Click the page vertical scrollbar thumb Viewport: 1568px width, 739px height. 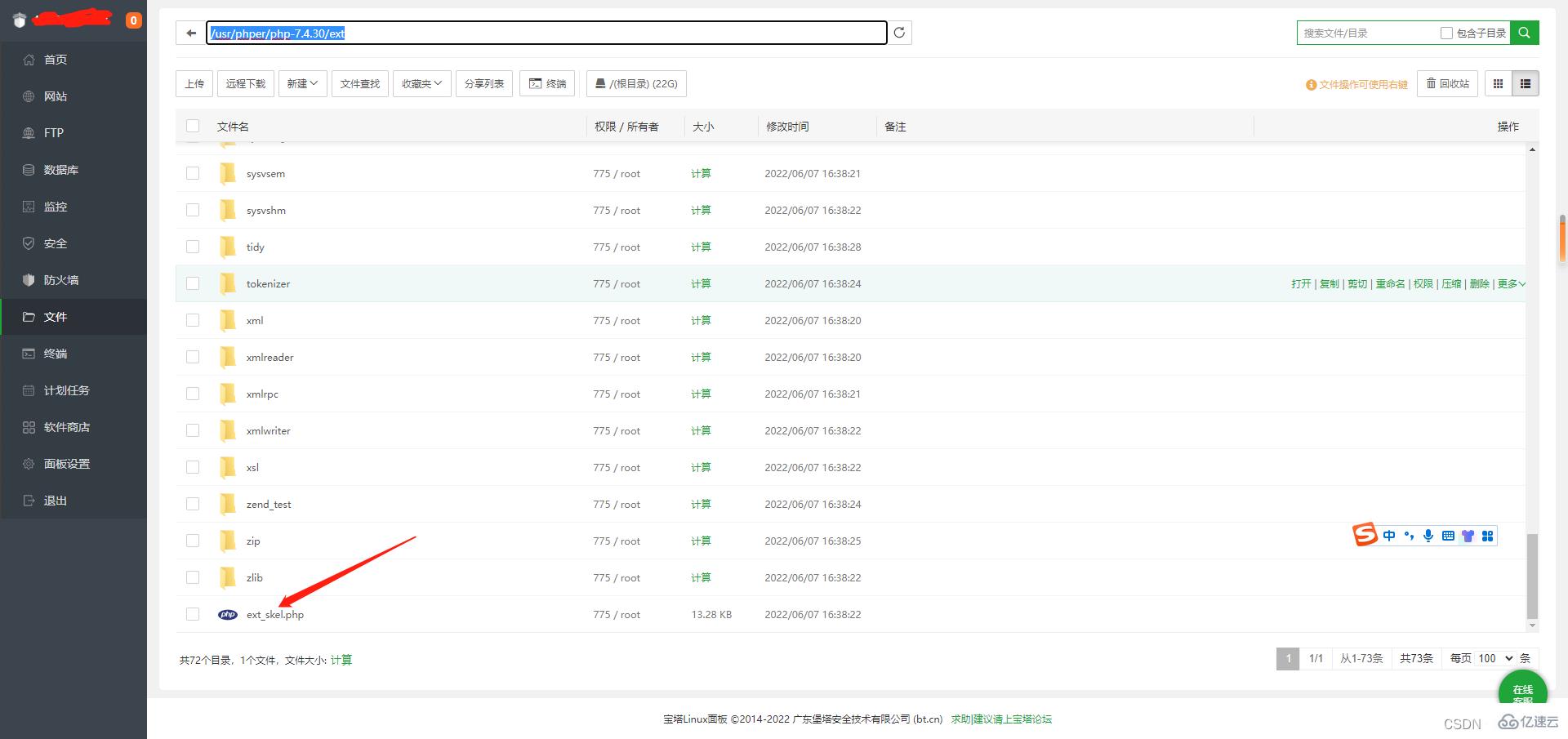click(x=1562, y=238)
